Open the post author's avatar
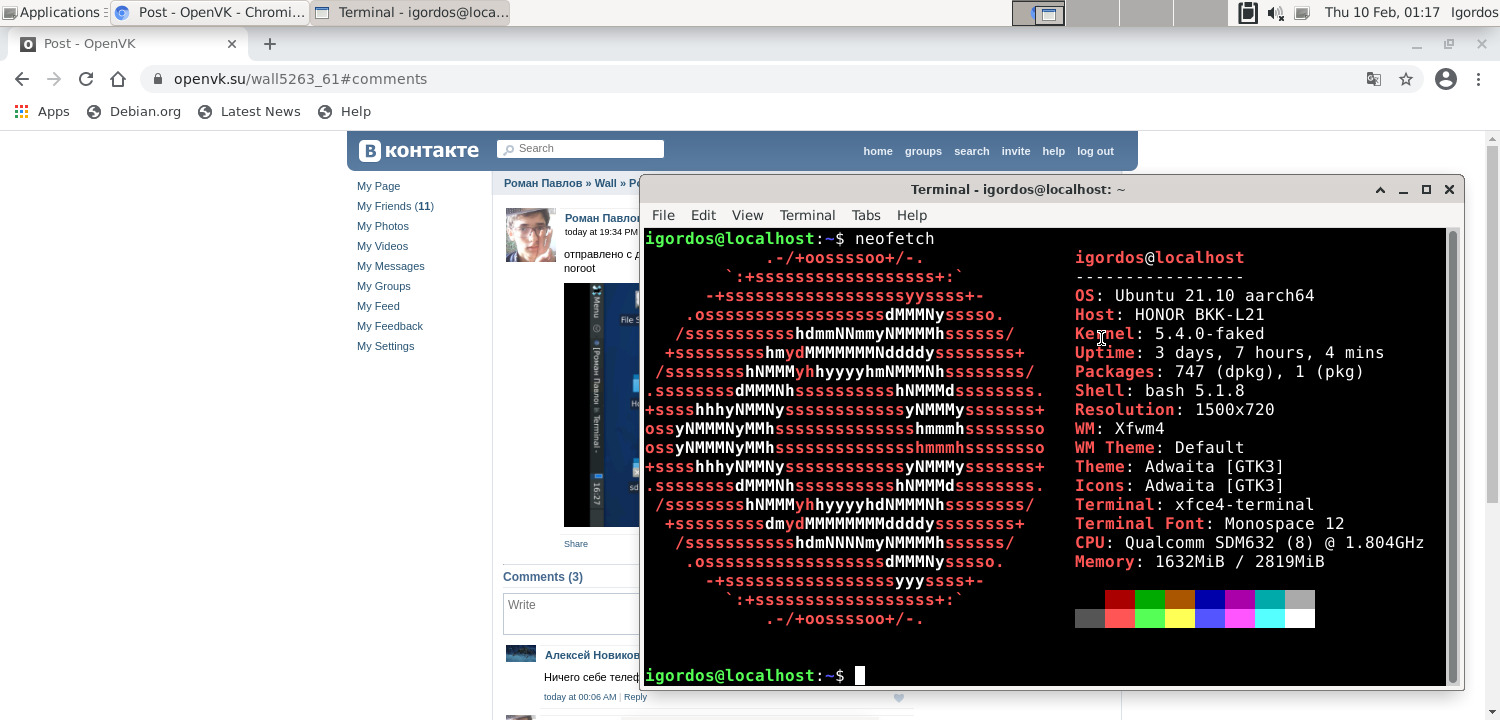1500x720 pixels. [x=530, y=235]
